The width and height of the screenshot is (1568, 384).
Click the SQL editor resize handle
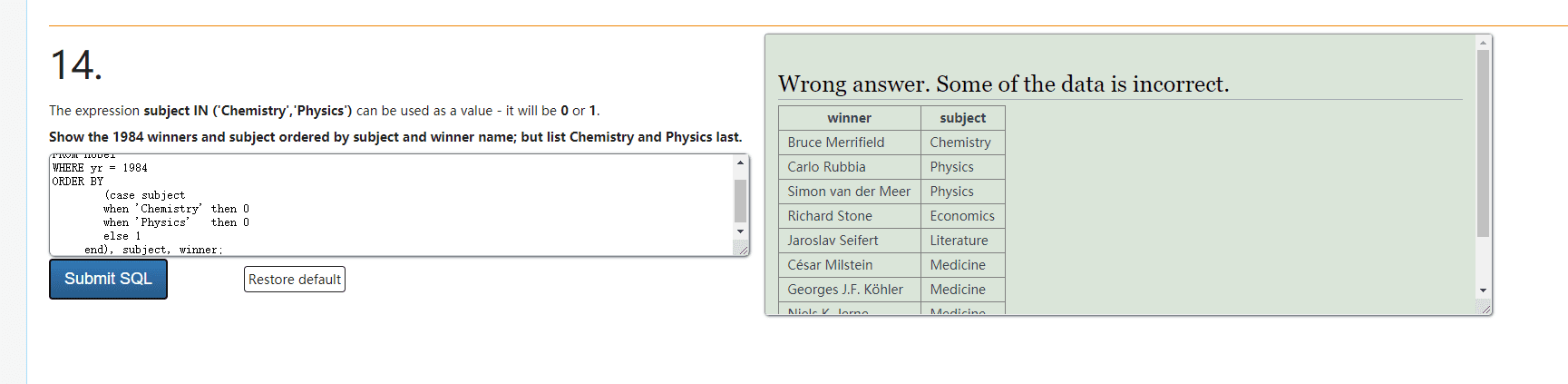tap(743, 250)
